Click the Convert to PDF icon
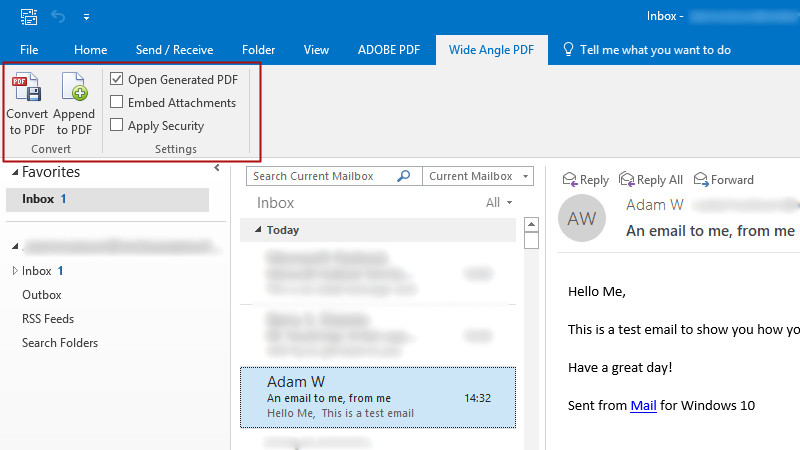Screen dimensions: 800x450 27,89
